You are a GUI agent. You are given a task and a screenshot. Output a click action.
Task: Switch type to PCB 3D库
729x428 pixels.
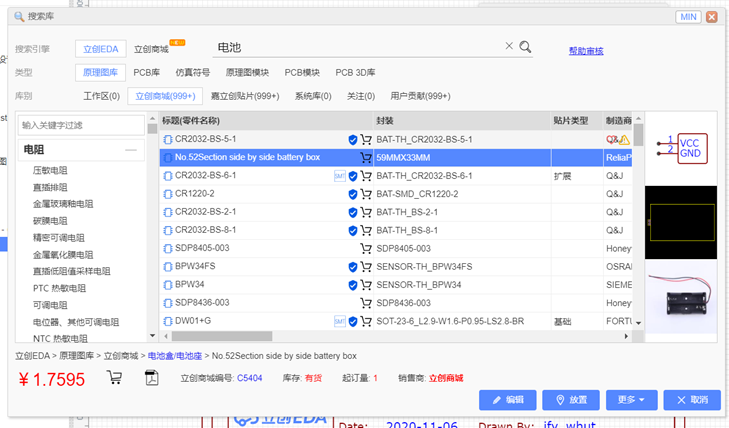tap(355, 72)
